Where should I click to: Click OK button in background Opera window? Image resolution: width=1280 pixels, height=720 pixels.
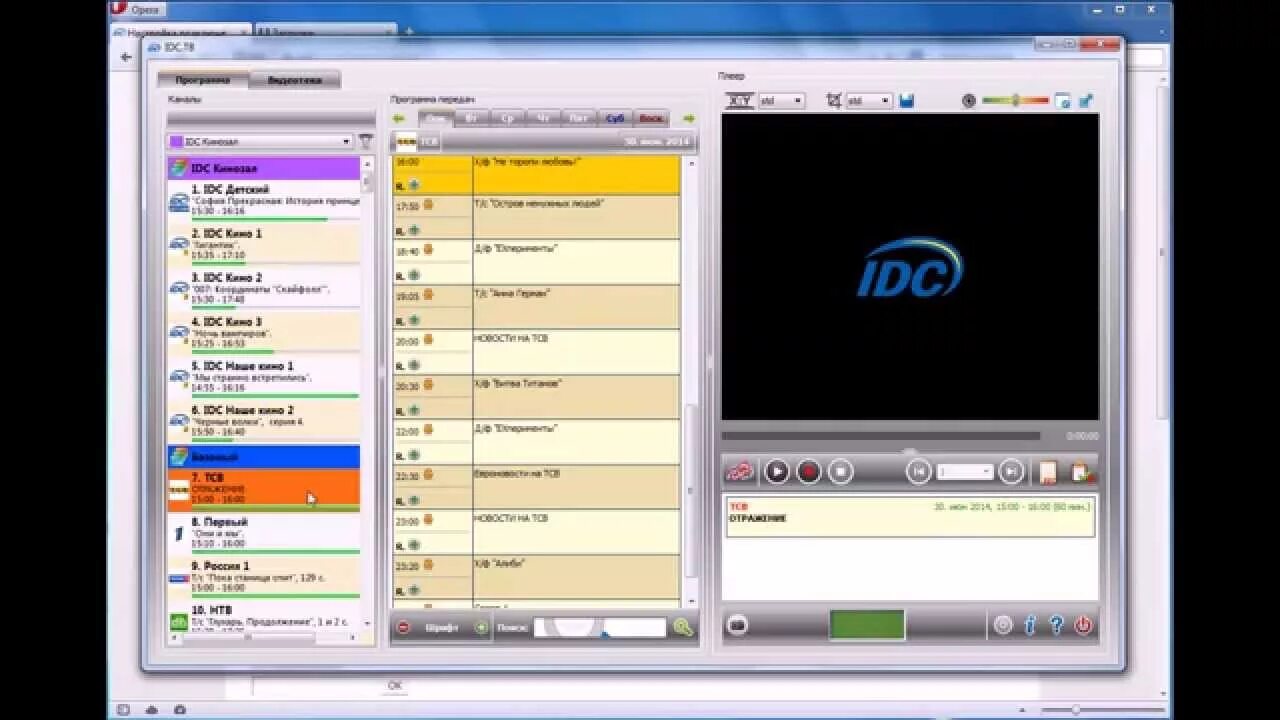coord(394,686)
